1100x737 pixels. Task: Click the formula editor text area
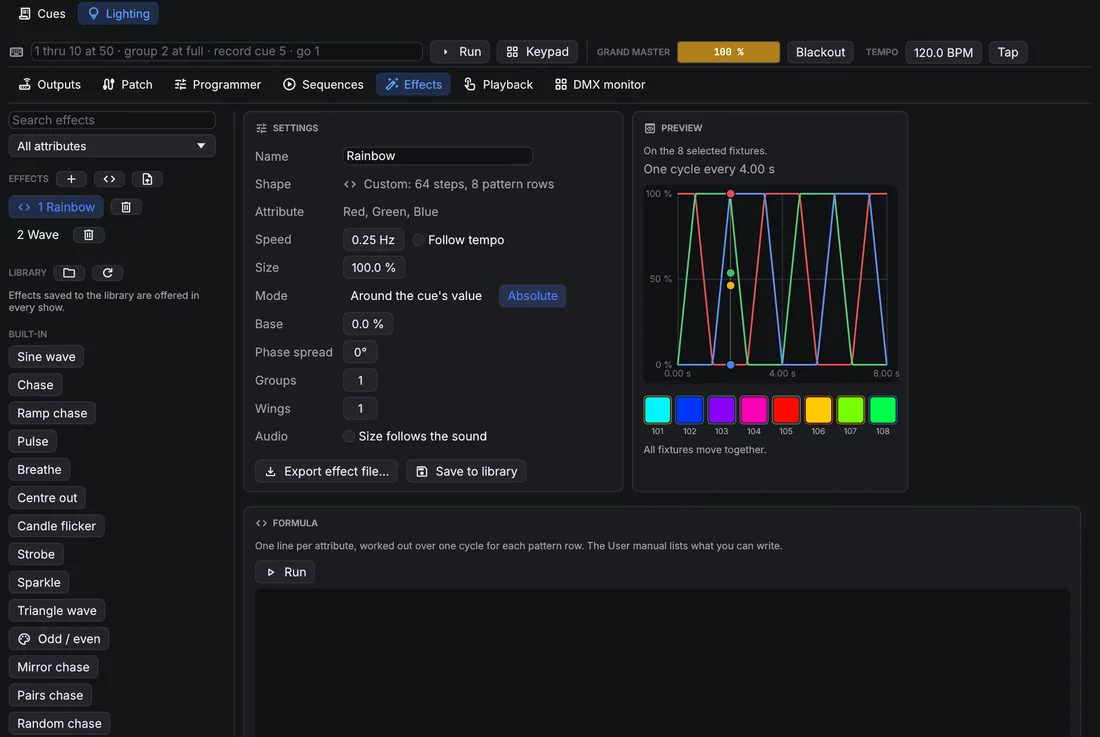tap(662, 663)
